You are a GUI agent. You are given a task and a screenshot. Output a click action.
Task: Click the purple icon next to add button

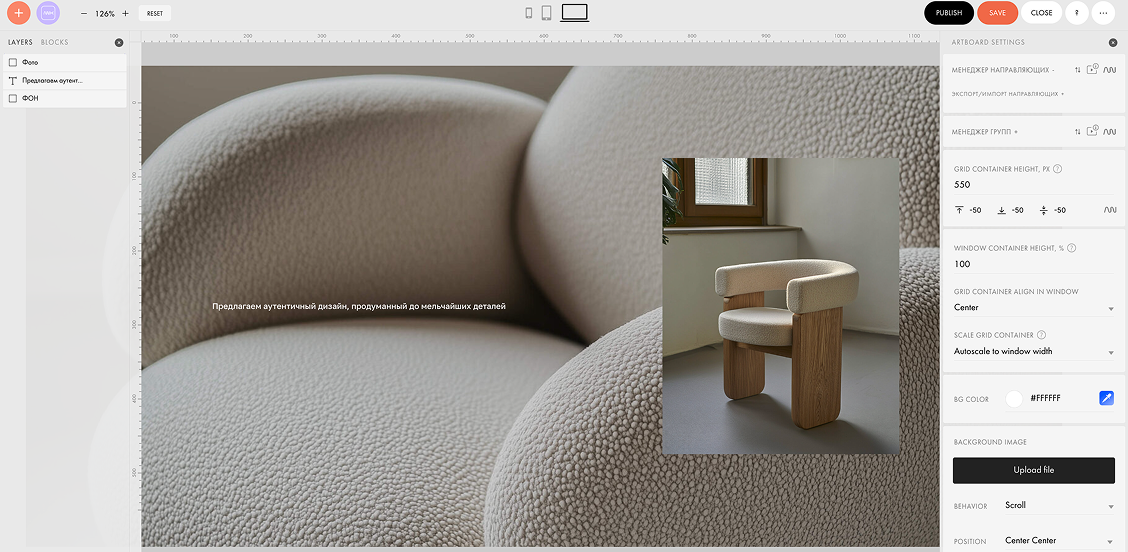pyautogui.click(x=48, y=13)
